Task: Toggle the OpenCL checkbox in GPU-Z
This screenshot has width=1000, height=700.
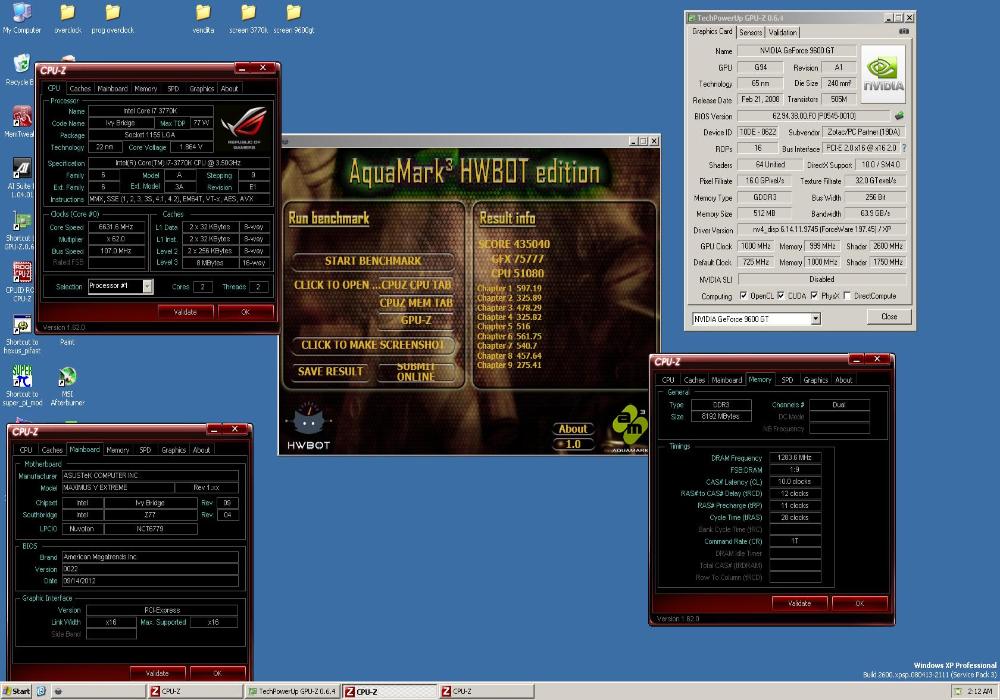Action: coord(744,296)
